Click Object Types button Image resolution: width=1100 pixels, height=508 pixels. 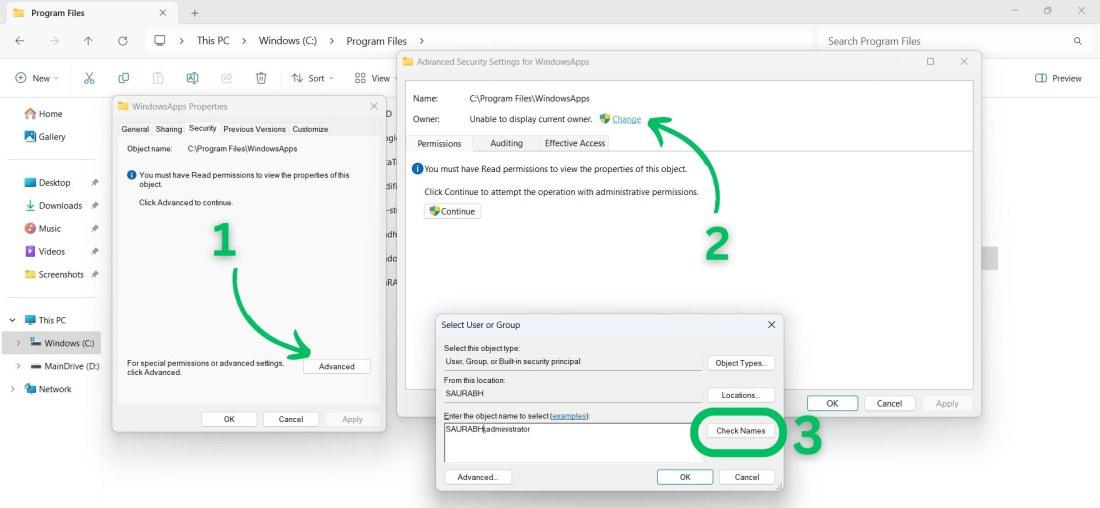[741, 363]
